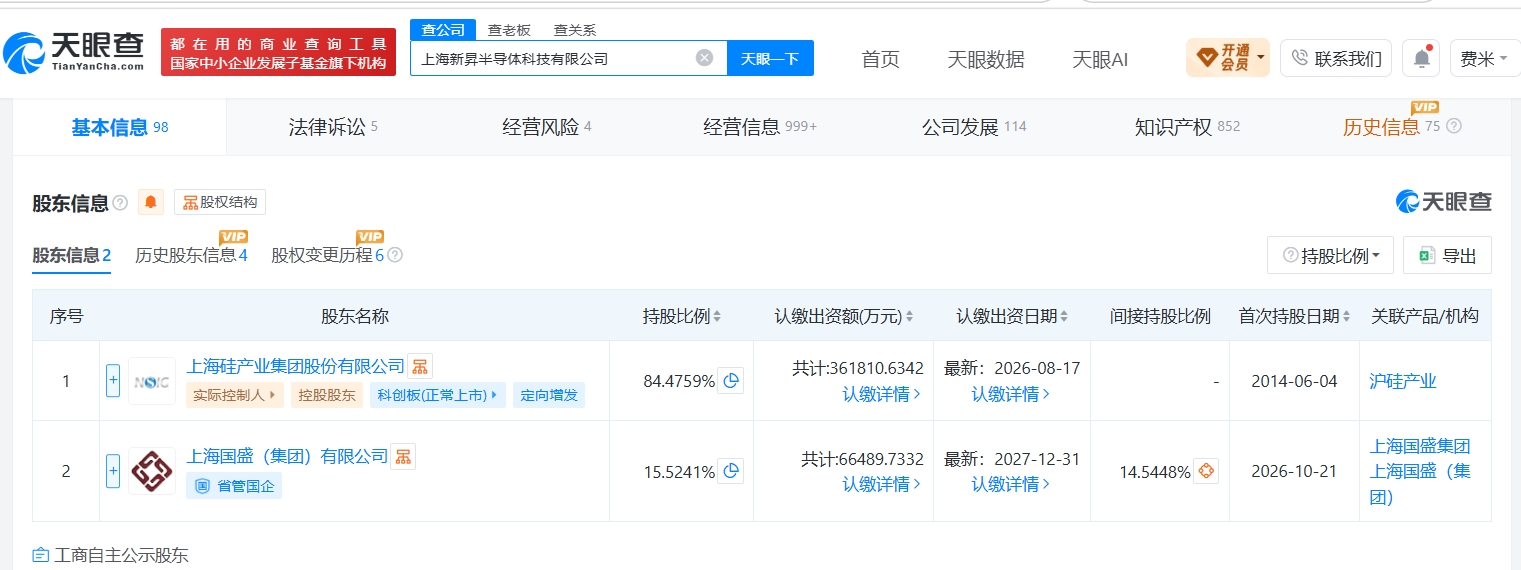Click equity structure icon next to 上海国盛
This screenshot has height=570, width=1521.
[403, 456]
